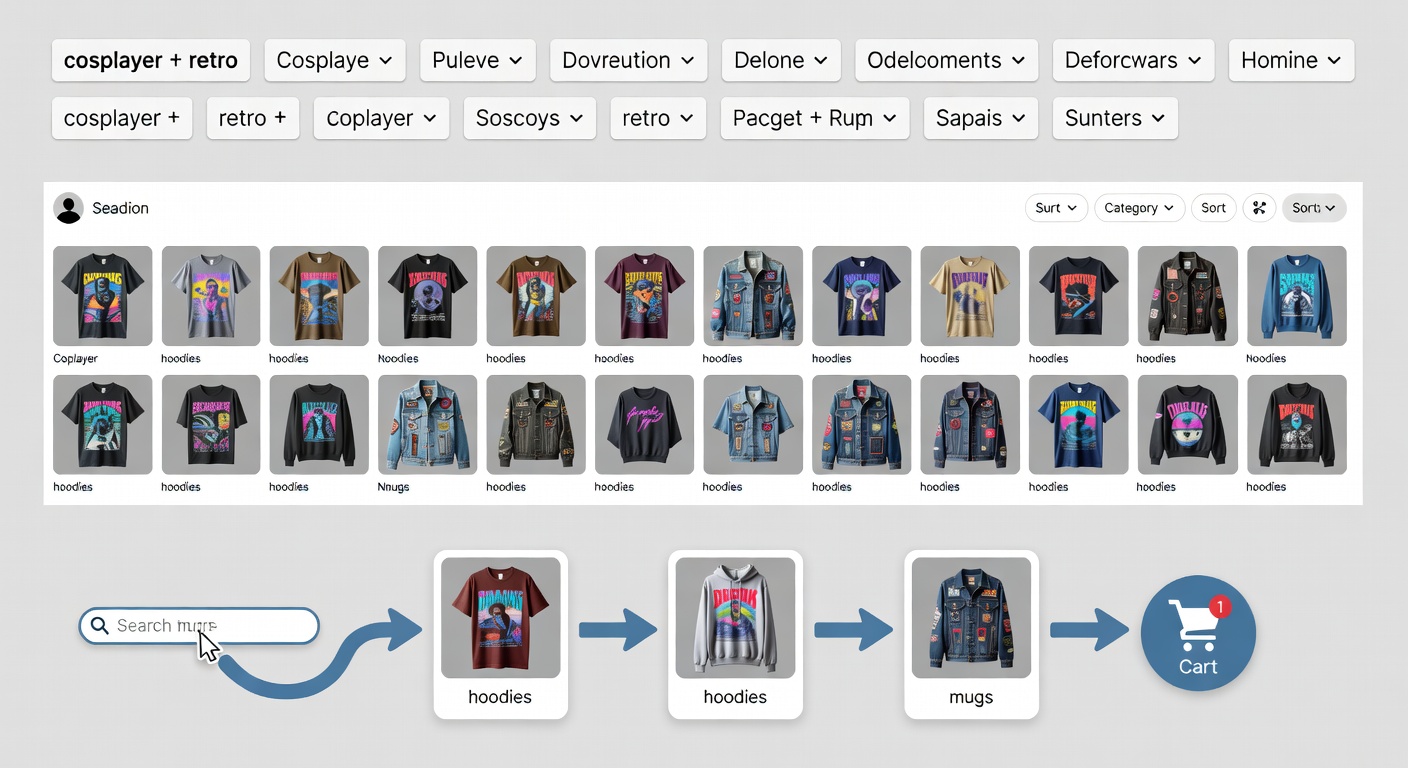The image size is (1408, 768).
Task: Open the Deforcwars dropdown
Action: tap(1133, 60)
